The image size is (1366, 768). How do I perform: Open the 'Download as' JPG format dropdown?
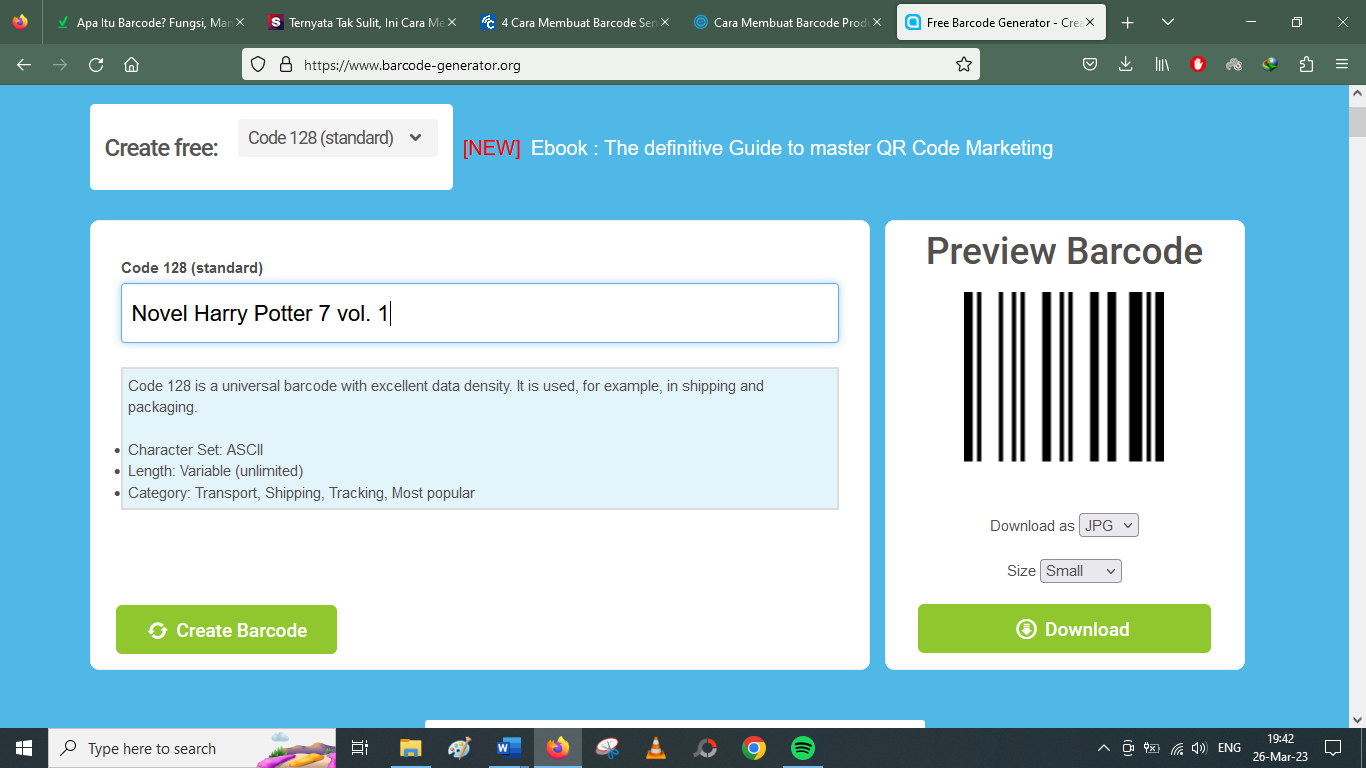[x=1108, y=525]
